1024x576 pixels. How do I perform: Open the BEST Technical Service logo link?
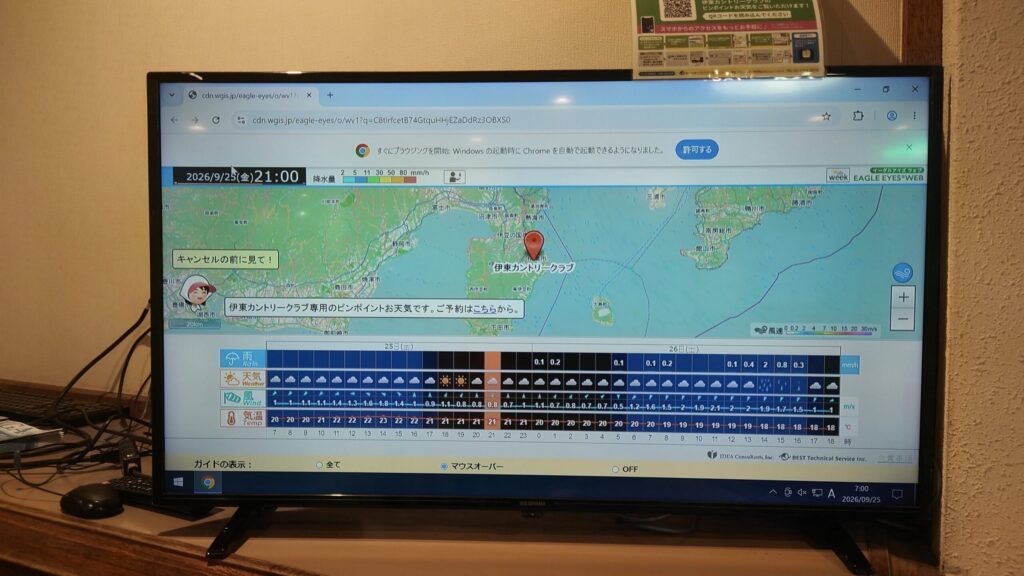[x=822, y=458]
